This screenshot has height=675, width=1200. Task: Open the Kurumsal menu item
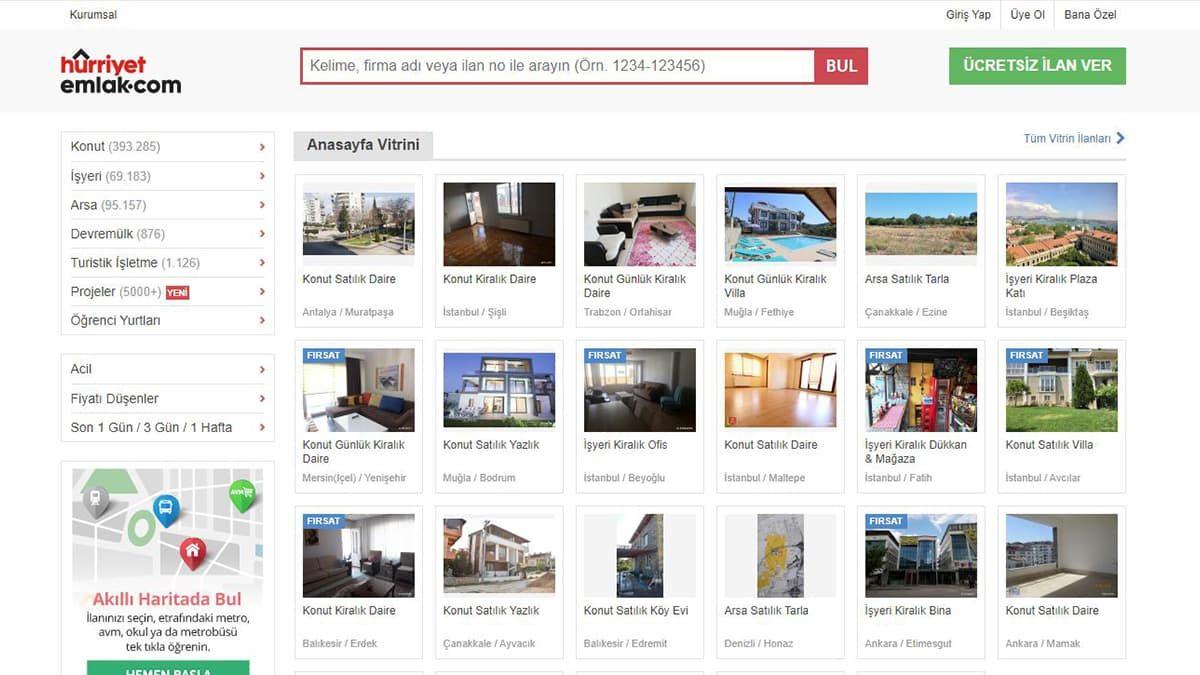pos(93,15)
